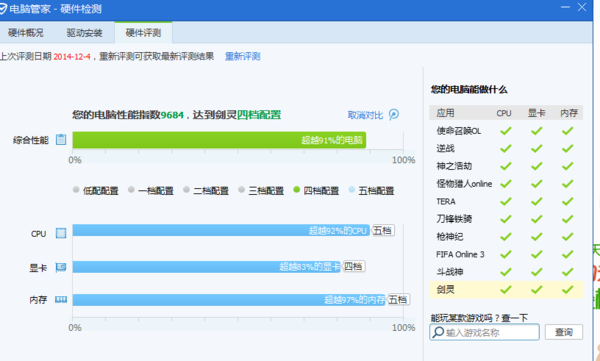Select the 使命召唤OL row
600x361 pixels.
click(x=506, y=131)
